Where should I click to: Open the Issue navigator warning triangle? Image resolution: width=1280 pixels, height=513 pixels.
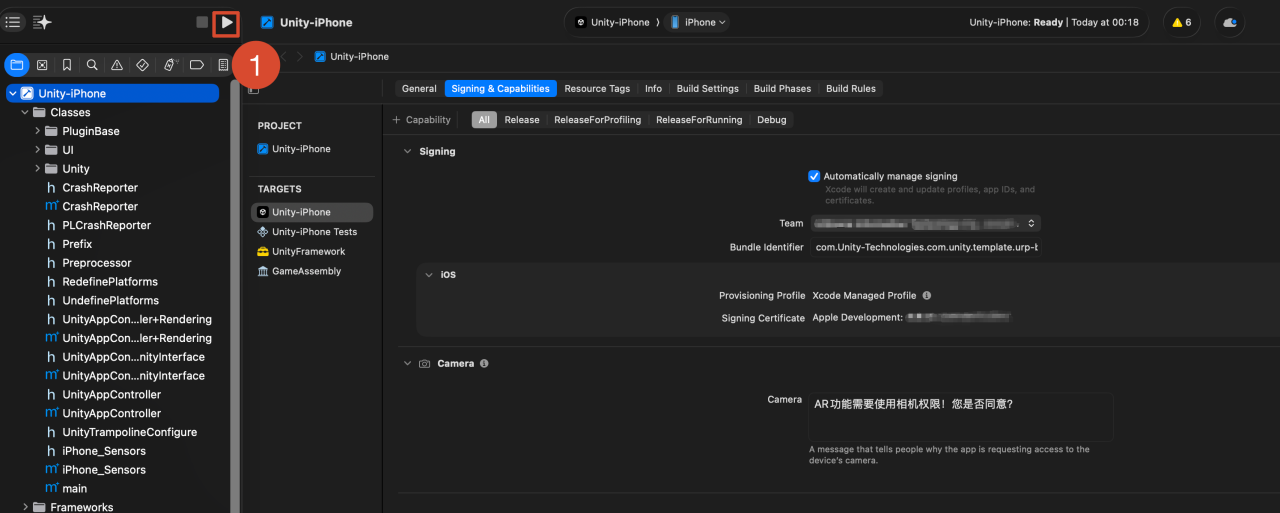click(117, 65)
